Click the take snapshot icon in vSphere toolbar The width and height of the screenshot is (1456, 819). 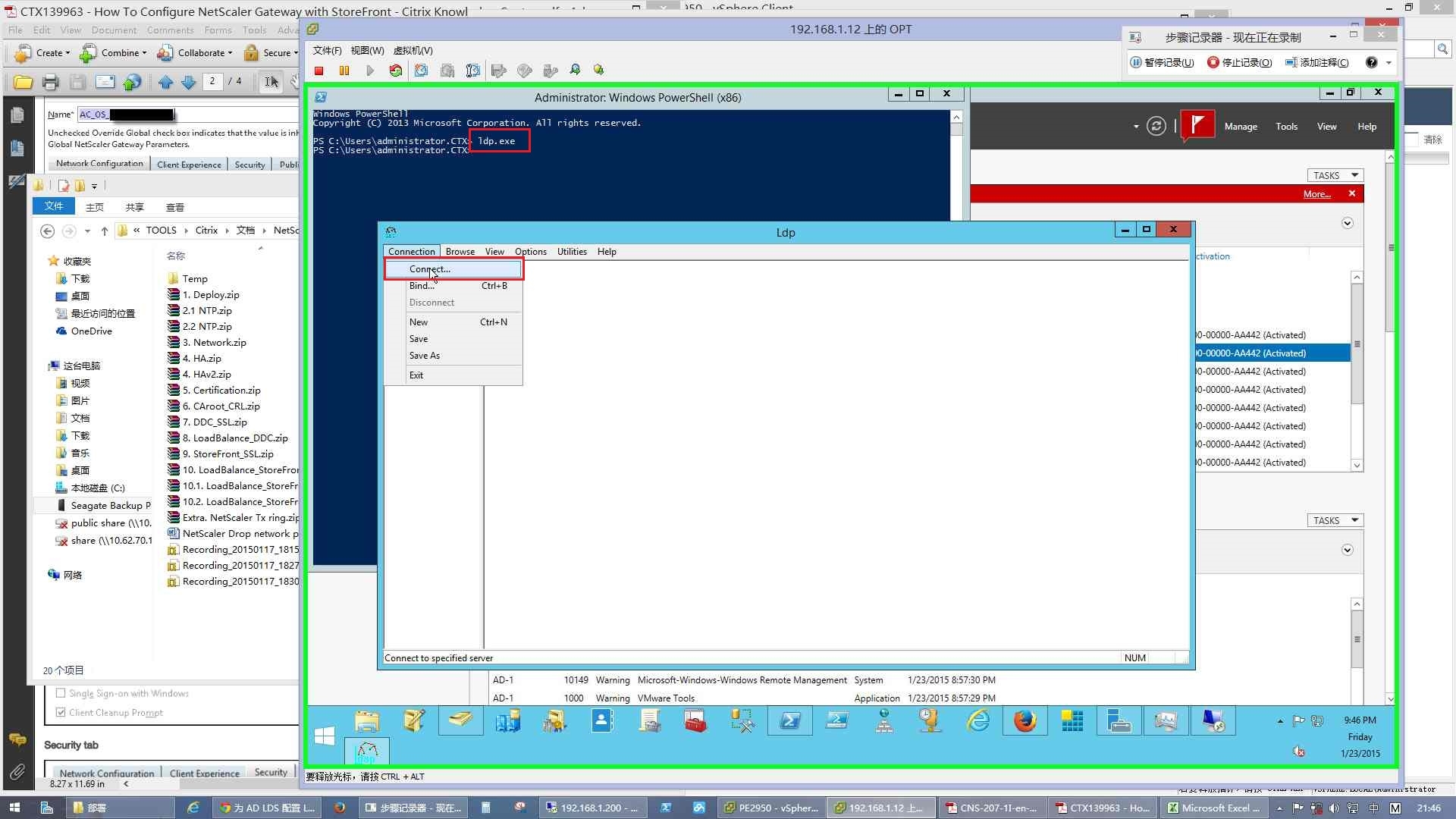(x=422, y=71)
